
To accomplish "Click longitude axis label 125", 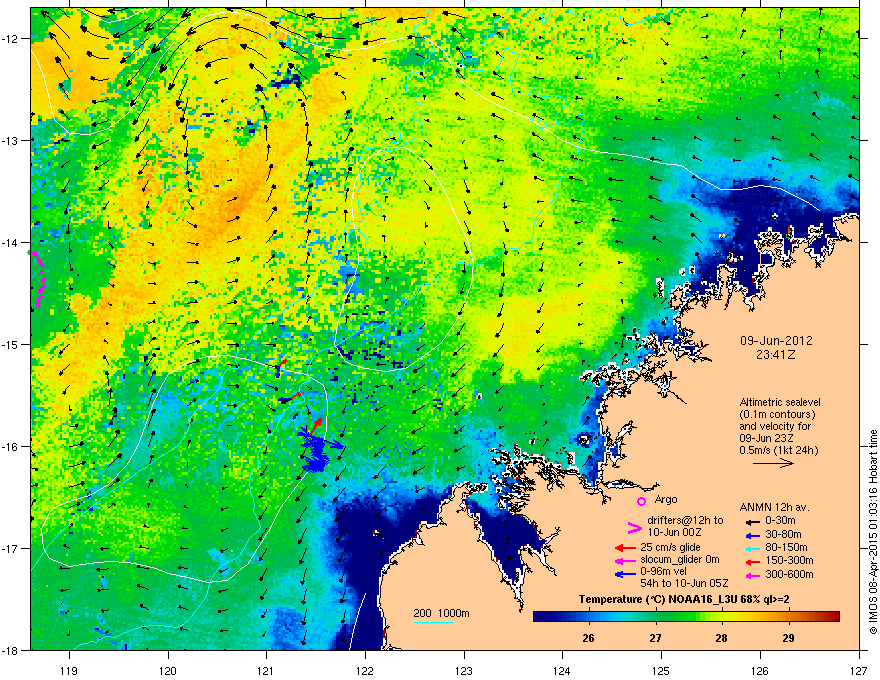I will 661,670.
